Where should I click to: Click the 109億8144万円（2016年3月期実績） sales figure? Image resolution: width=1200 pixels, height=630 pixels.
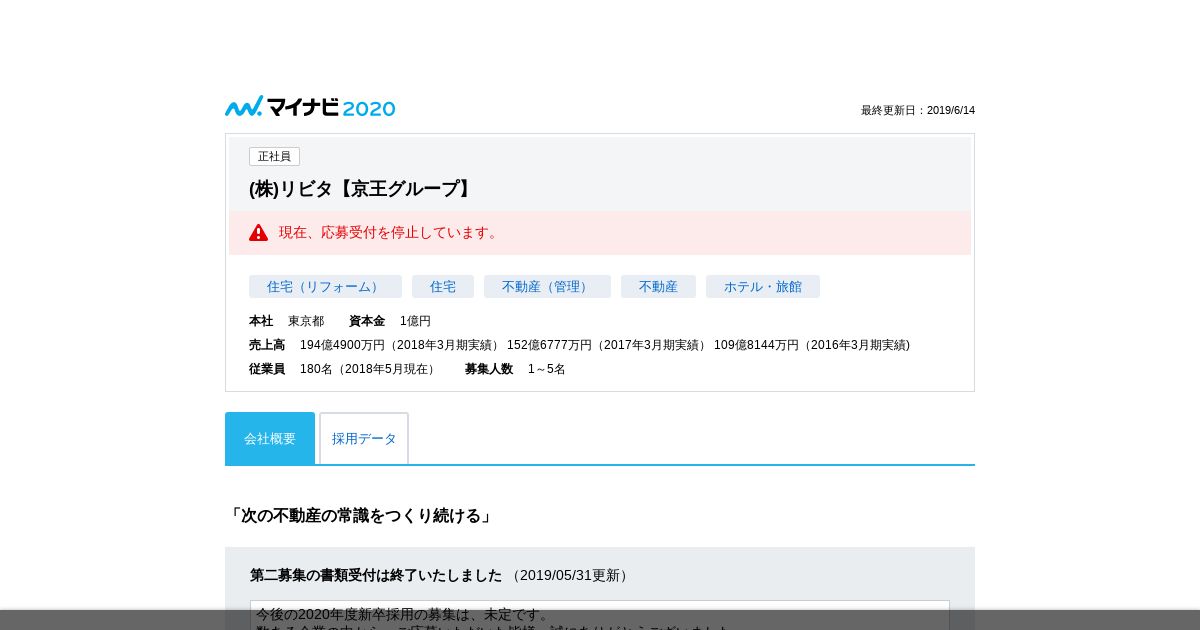point(812,345)
